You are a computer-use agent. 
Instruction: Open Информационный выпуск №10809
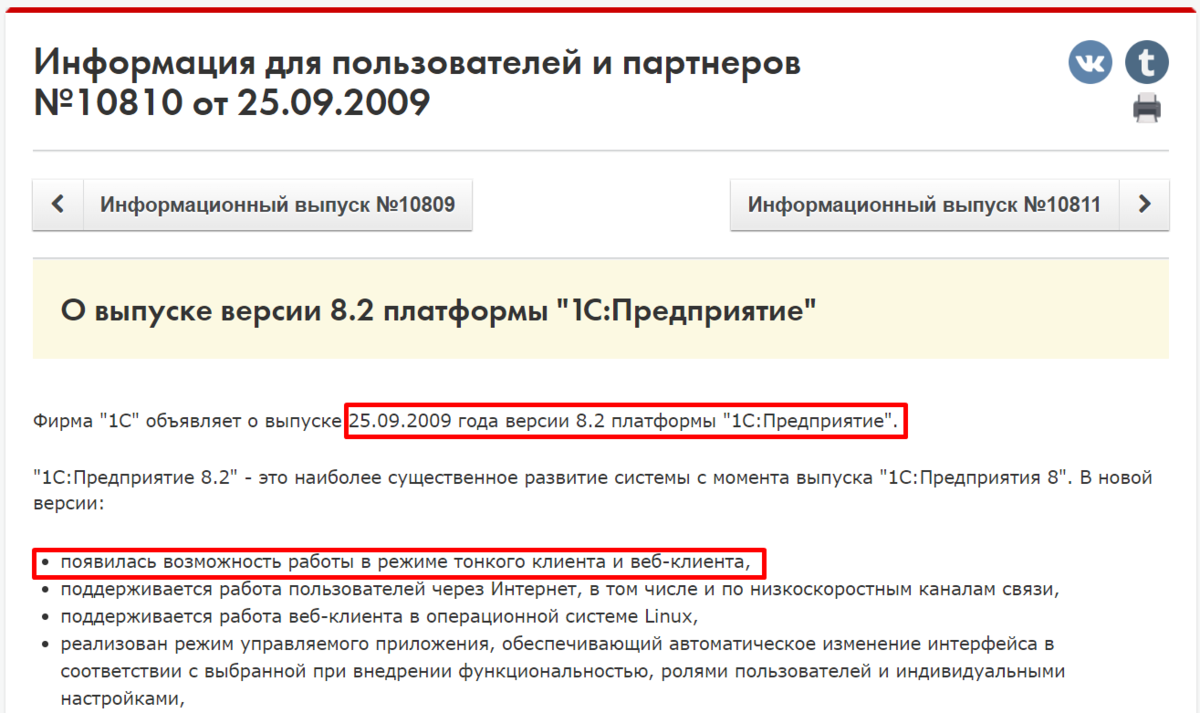click(277, 205)
